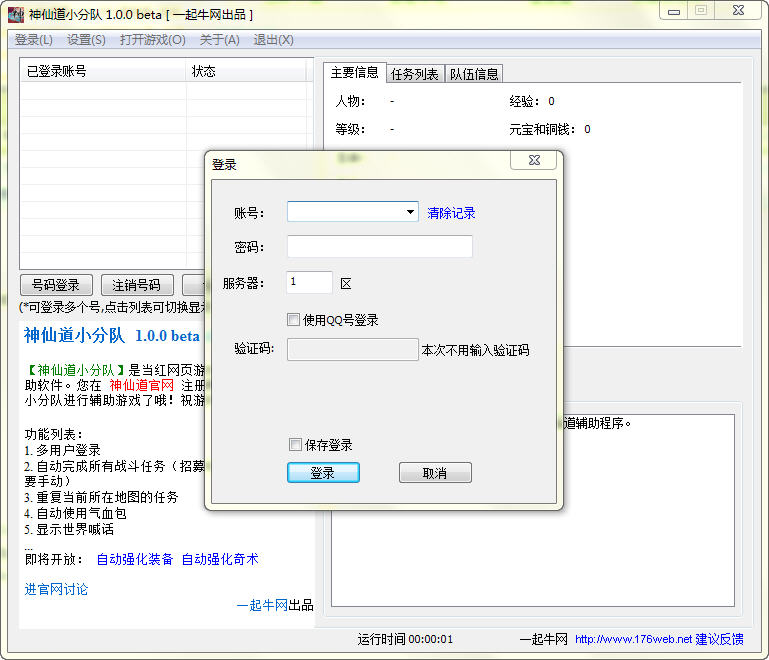
Task: Click the 号码登录 button
Action: click(56, 285)
